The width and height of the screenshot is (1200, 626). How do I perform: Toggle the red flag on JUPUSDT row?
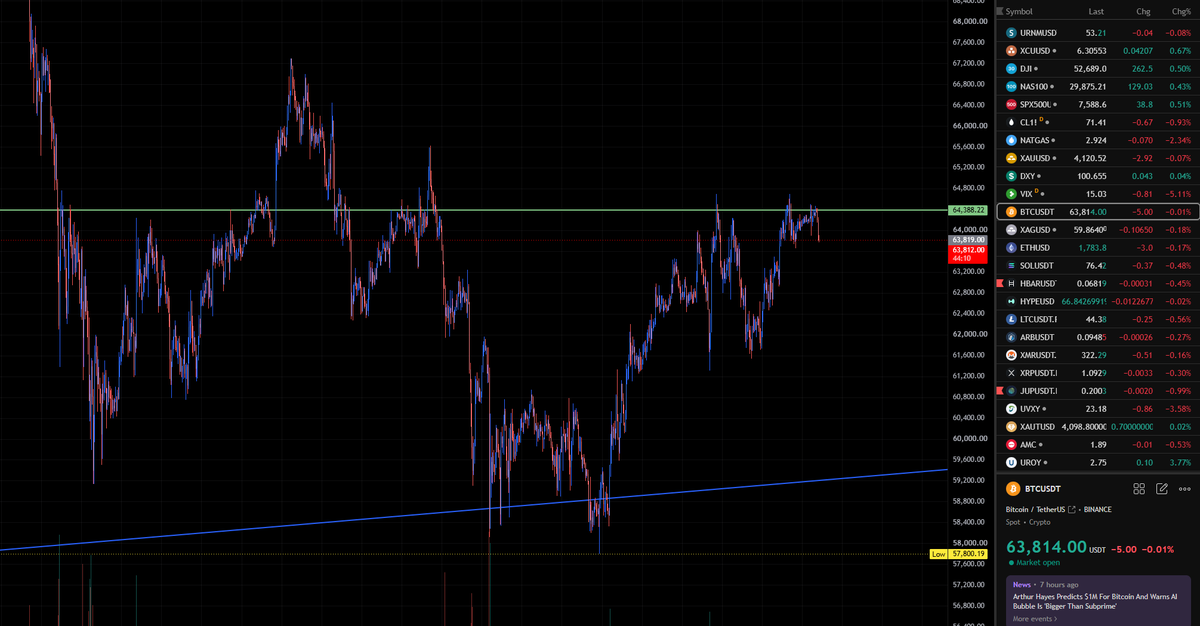(x=998, y=391)
